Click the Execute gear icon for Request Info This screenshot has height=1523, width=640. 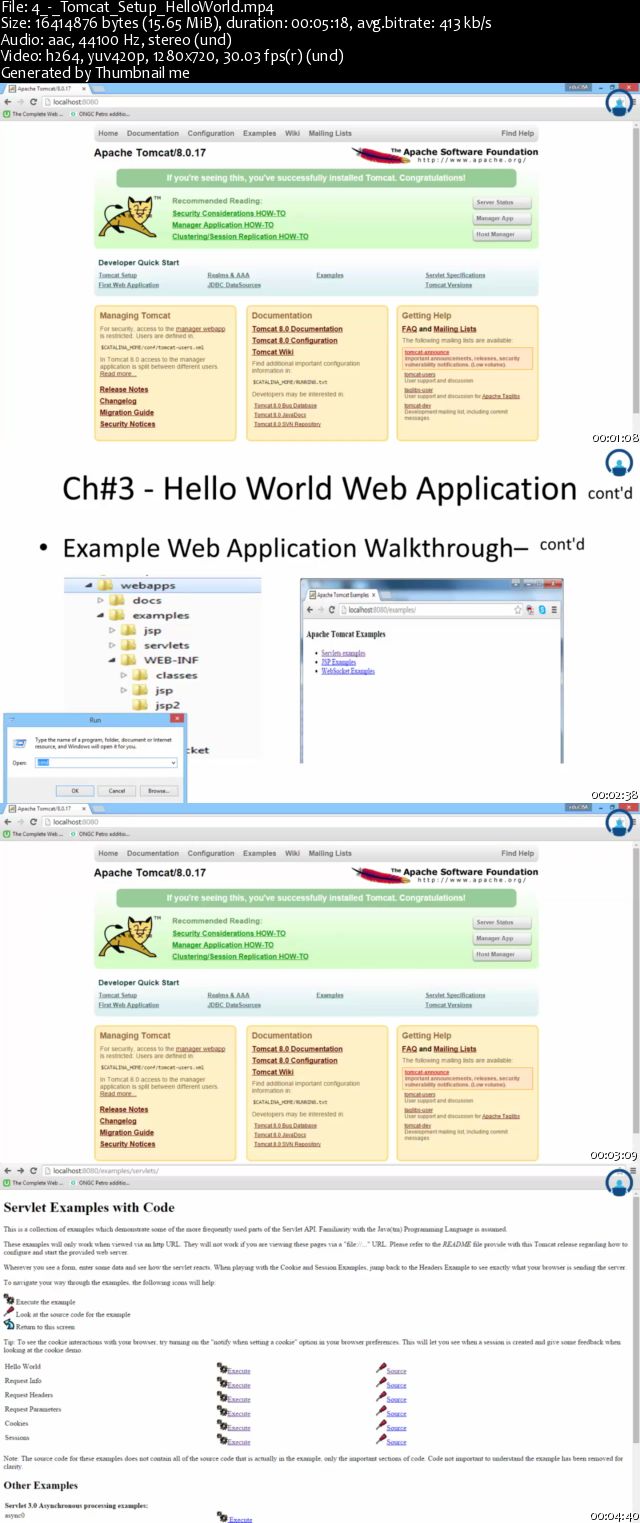(x=222, y=1383)
